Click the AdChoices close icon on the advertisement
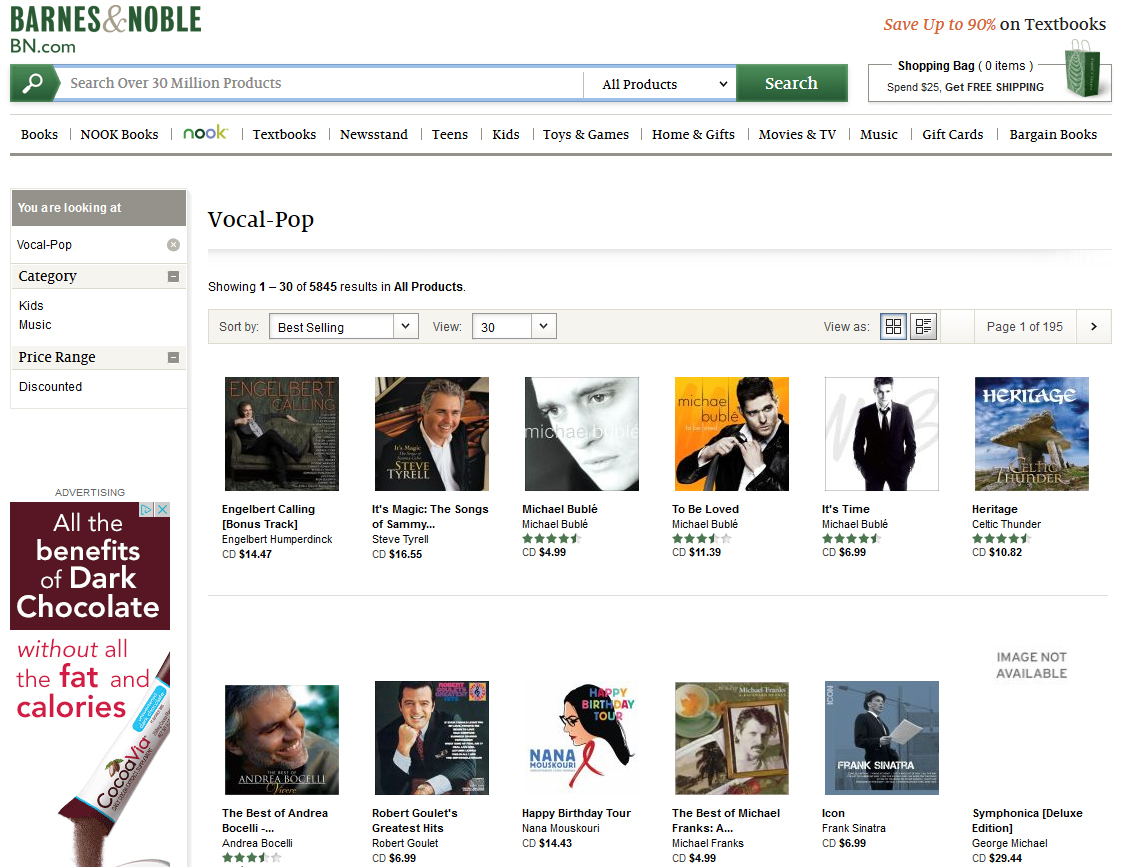 161,508
